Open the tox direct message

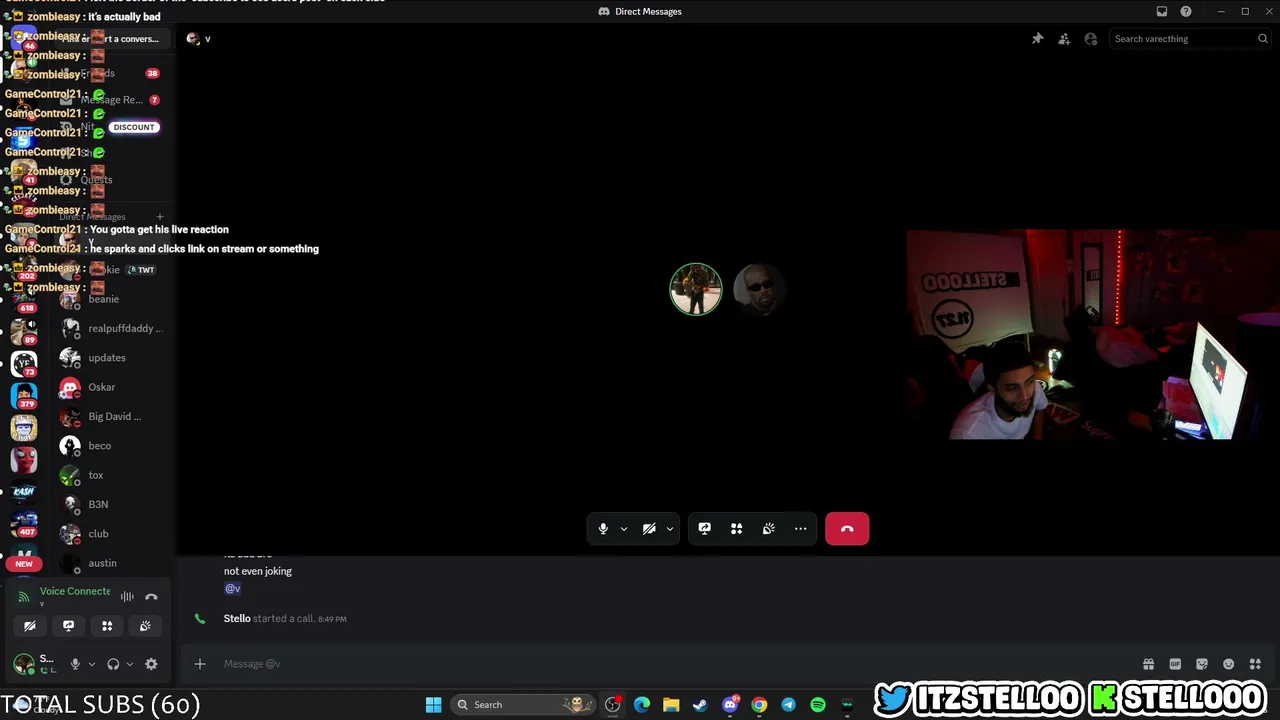point(110,475)
